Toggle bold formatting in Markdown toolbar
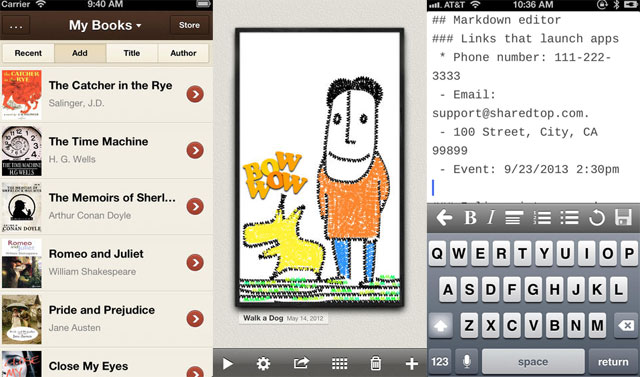640x377 pixels. [x=470, y=217]
